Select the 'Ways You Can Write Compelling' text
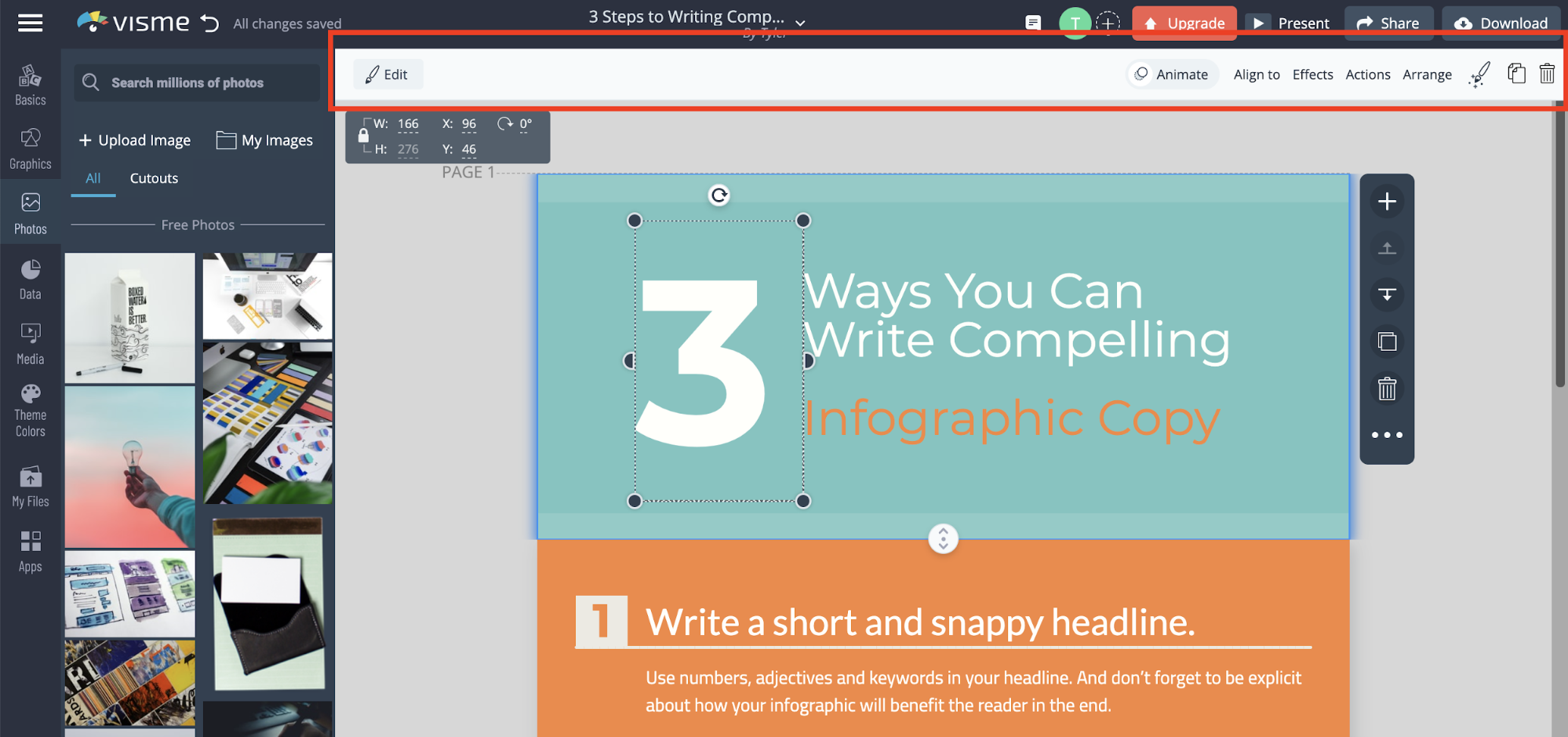 [1017, 316]
